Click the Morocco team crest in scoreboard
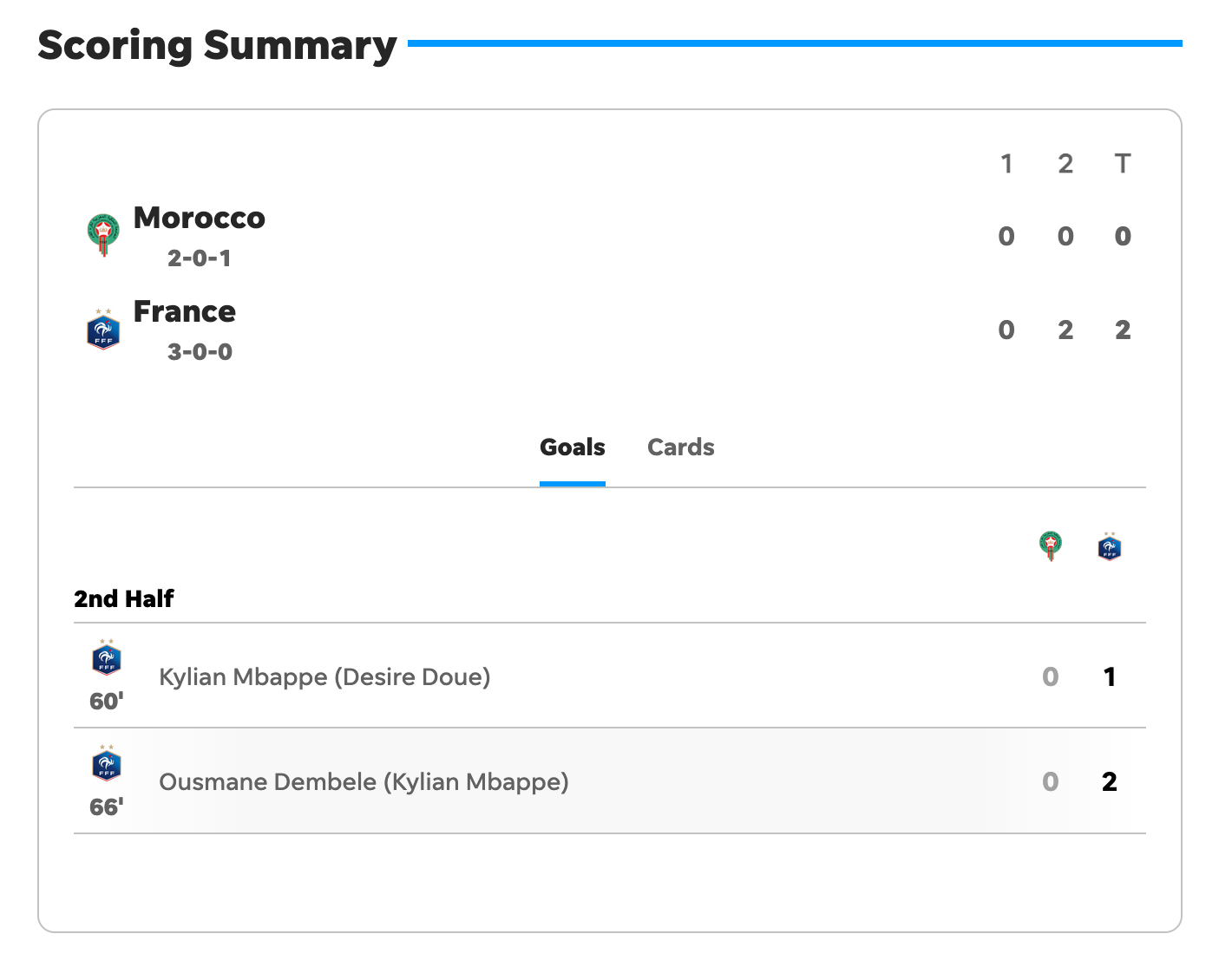 [x=103, y=235]
